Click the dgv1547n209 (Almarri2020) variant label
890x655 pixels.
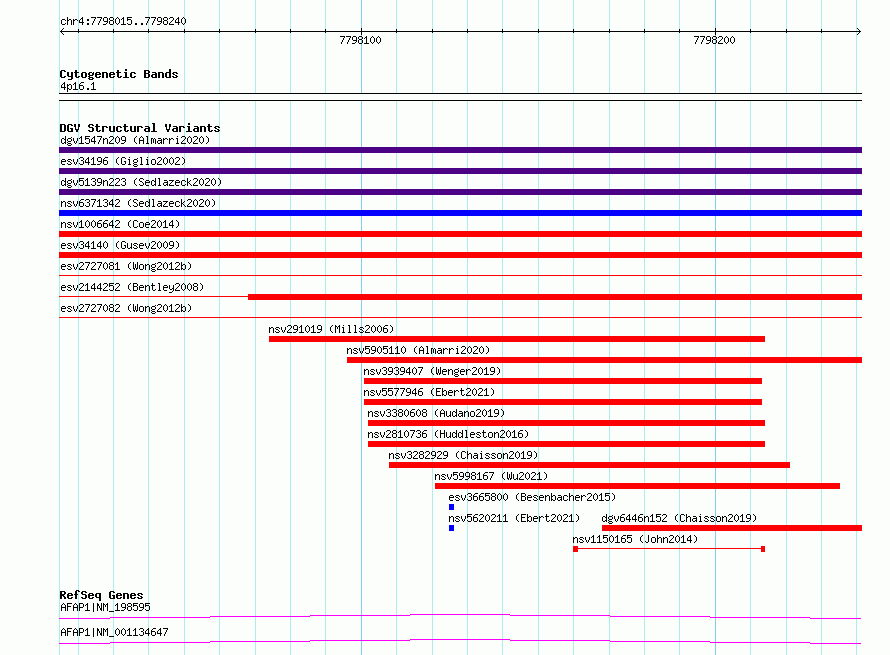click(x=135, y=140)
